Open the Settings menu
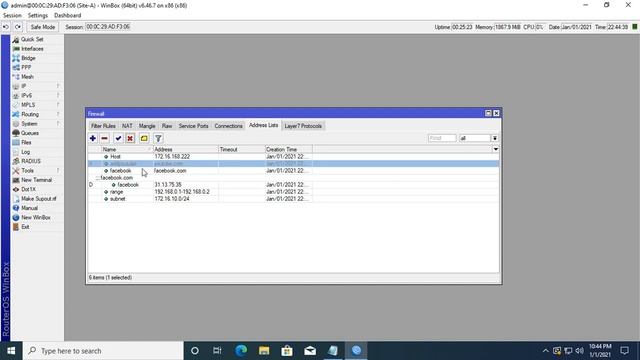Screen dimensions: 640x360 (x=38, y=16)
